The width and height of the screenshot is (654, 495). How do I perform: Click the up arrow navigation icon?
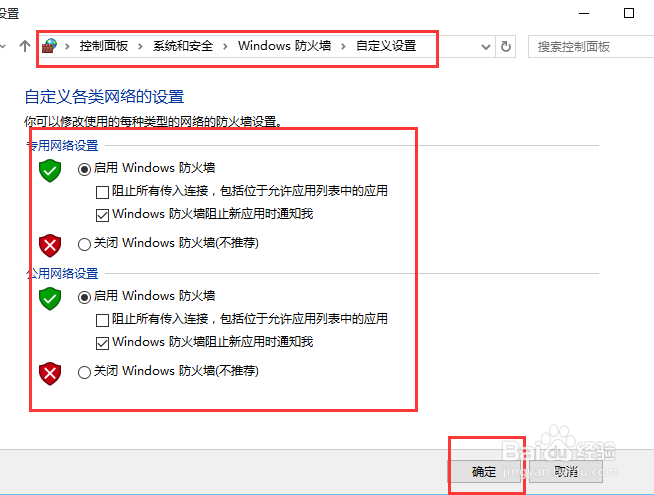tap(25, 46)
